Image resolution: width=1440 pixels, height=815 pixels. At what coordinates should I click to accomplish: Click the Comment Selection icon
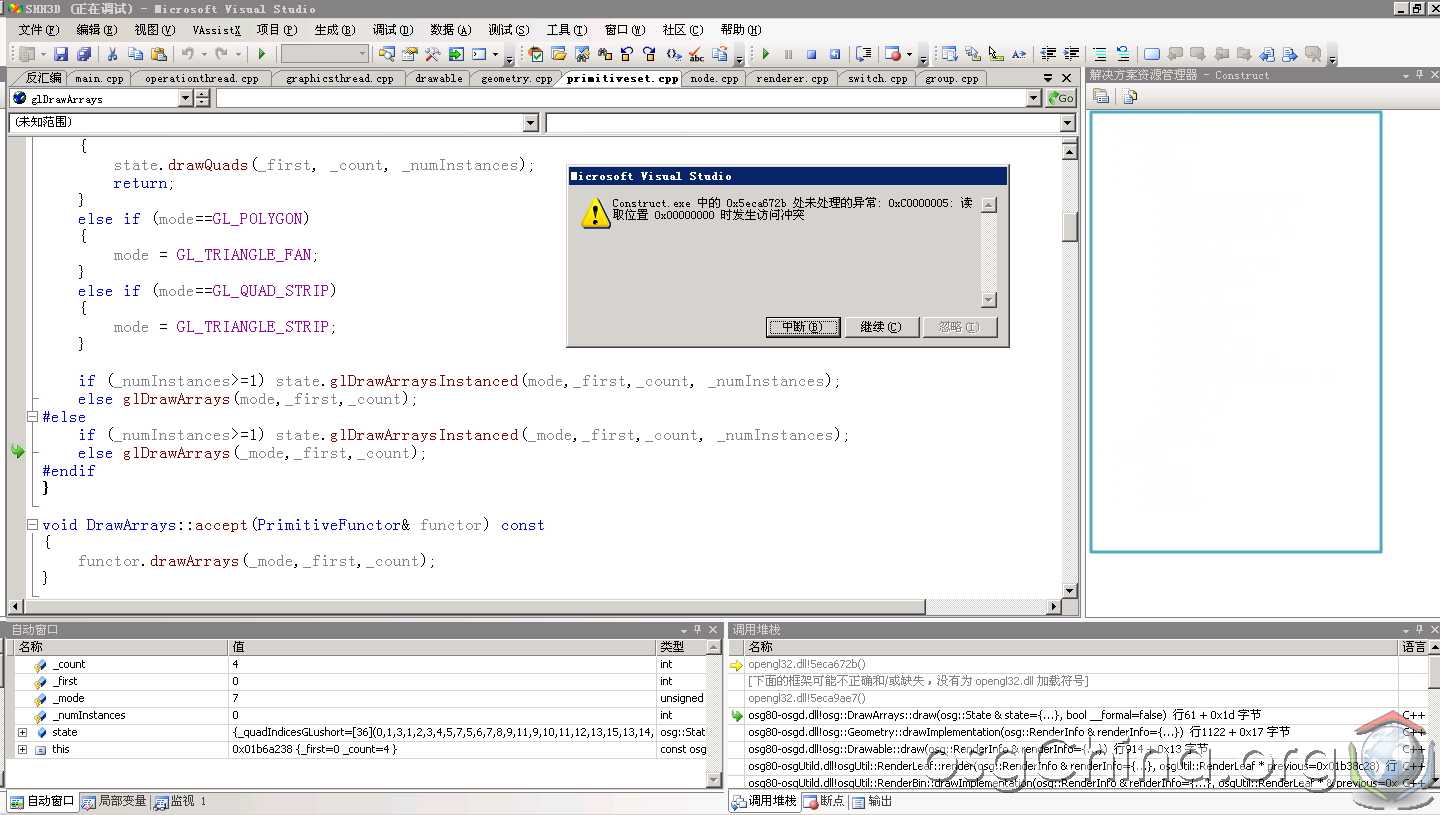click(x=1100, y=54)
